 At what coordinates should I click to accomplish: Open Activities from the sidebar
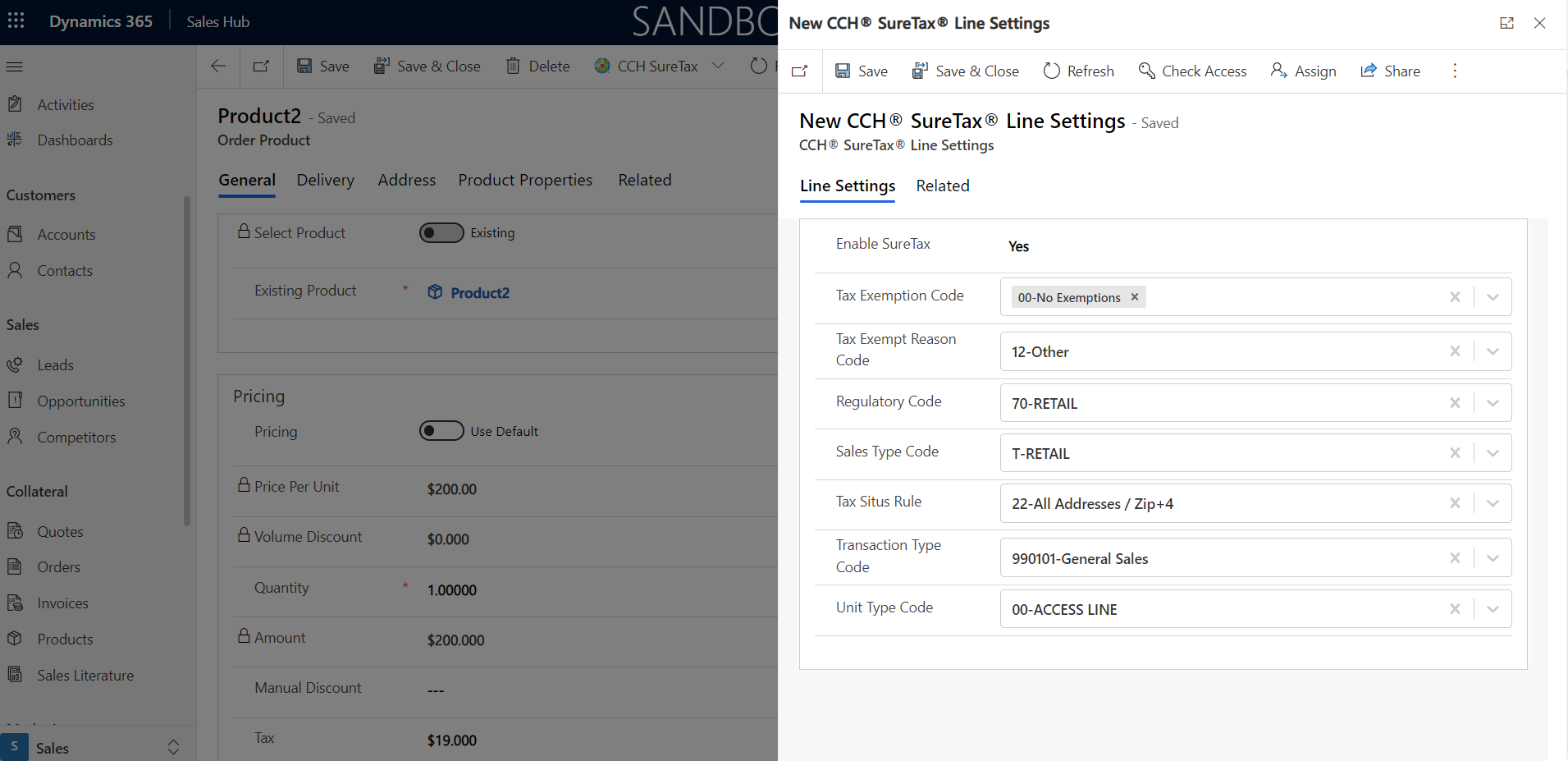click(66, 105)
